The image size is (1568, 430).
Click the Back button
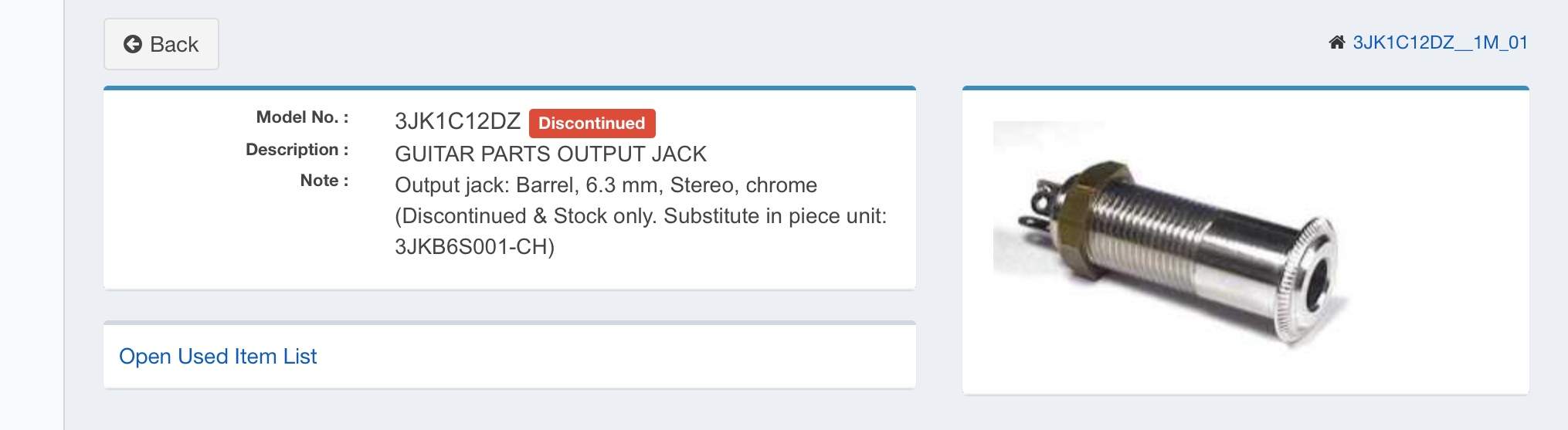click(161, 44)
